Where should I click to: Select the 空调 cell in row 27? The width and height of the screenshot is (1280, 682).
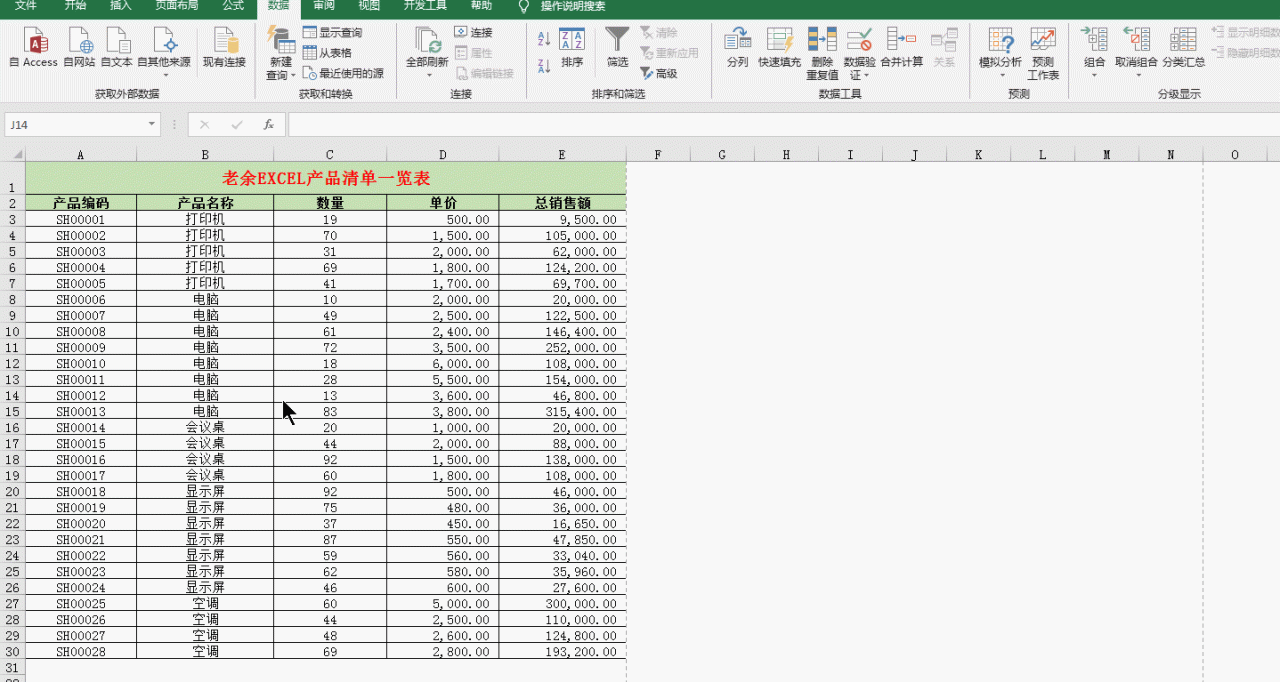tap(205, 603)
